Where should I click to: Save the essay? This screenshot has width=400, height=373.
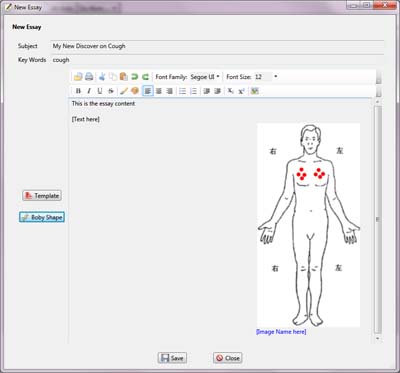(172, 358)
